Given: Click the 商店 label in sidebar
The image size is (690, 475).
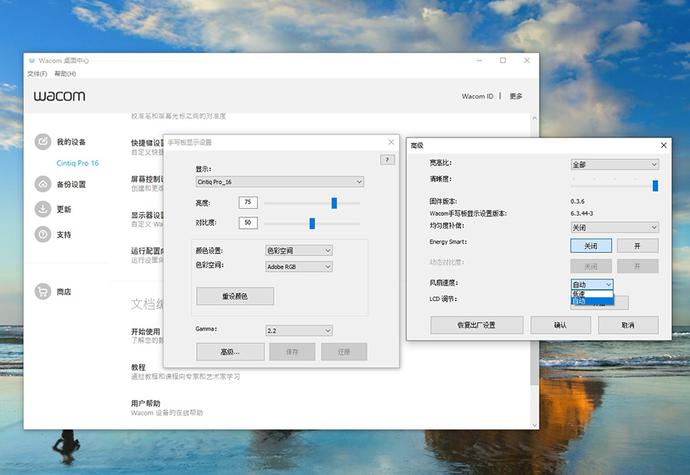Looking at the screenshot, I should click(64, 291).
